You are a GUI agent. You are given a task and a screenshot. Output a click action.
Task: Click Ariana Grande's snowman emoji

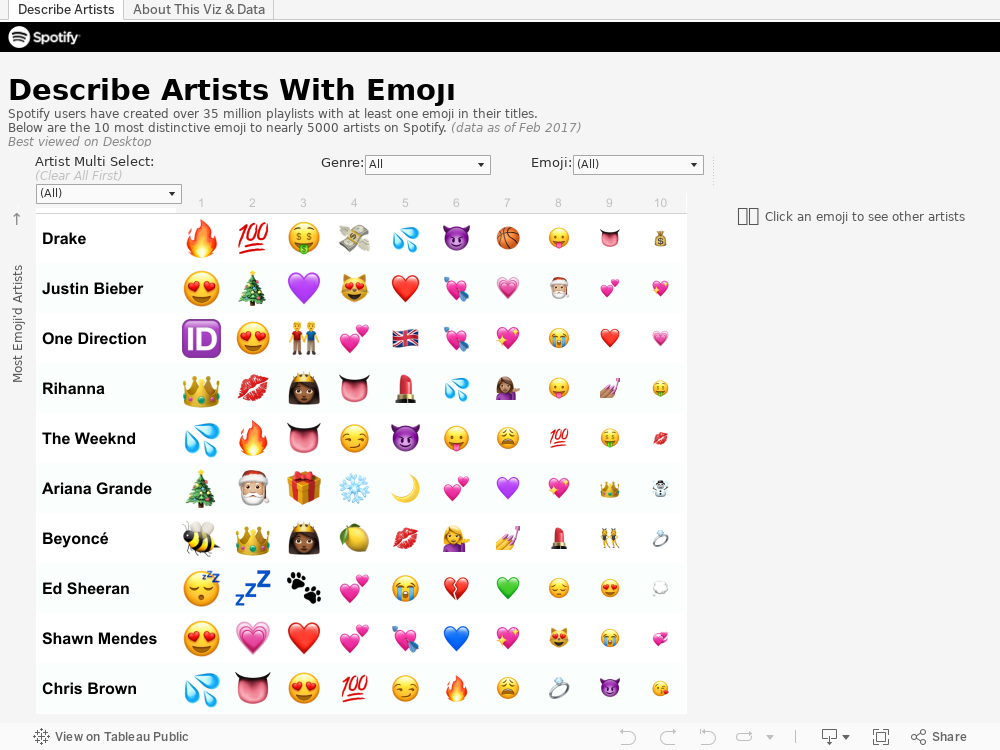click(x=661, y=489)
